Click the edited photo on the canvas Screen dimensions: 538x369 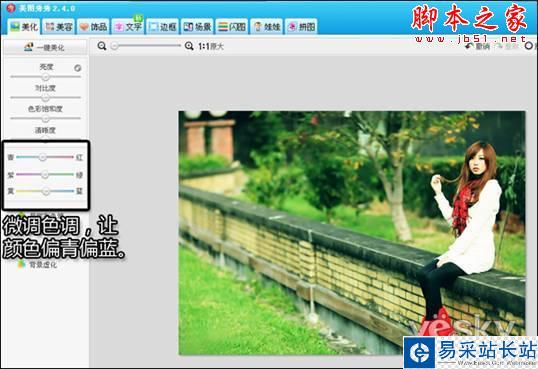click(x=352, y=233)
